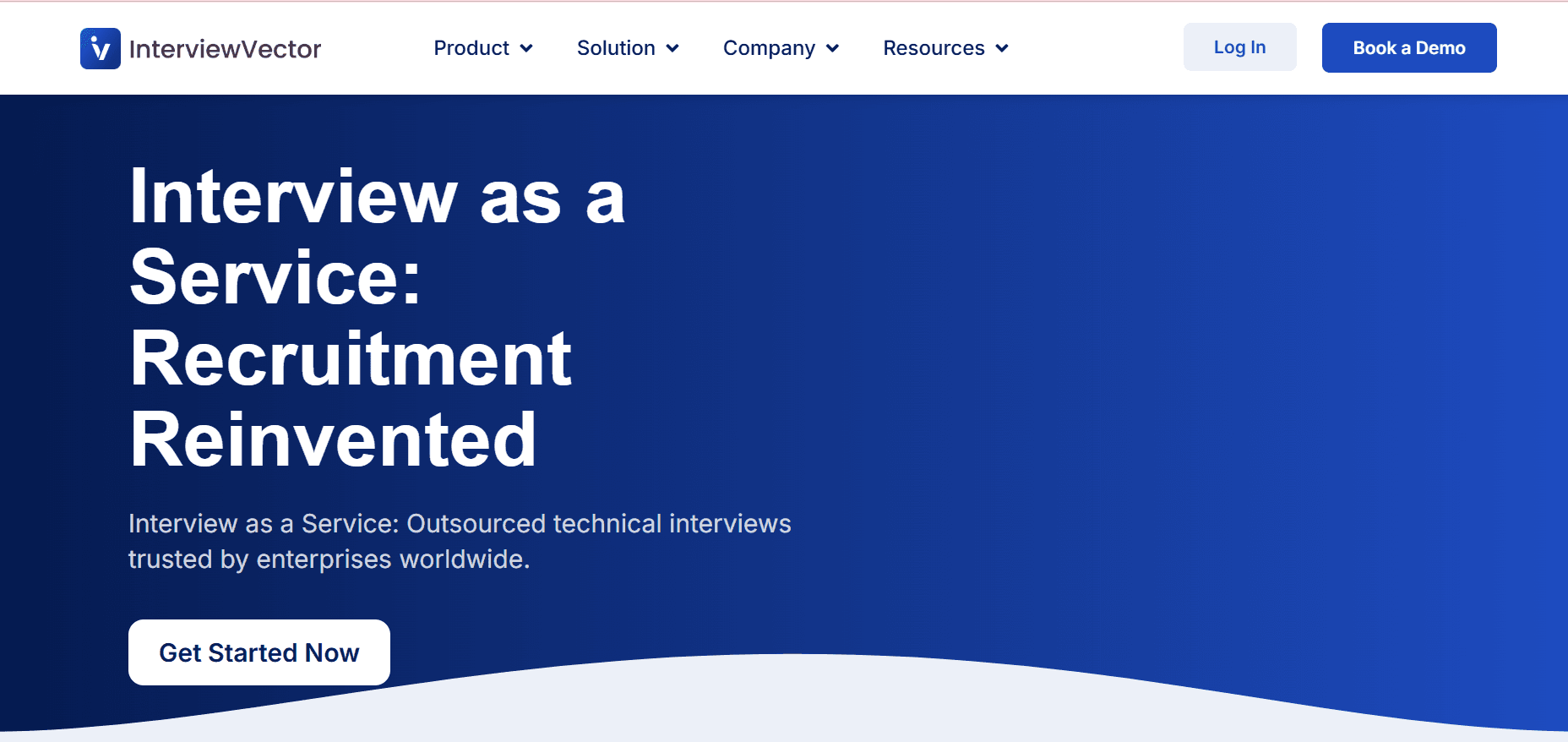Expand the chevron beside Product
Screen dimensions: 1568x742
click(x=526, y=48)
